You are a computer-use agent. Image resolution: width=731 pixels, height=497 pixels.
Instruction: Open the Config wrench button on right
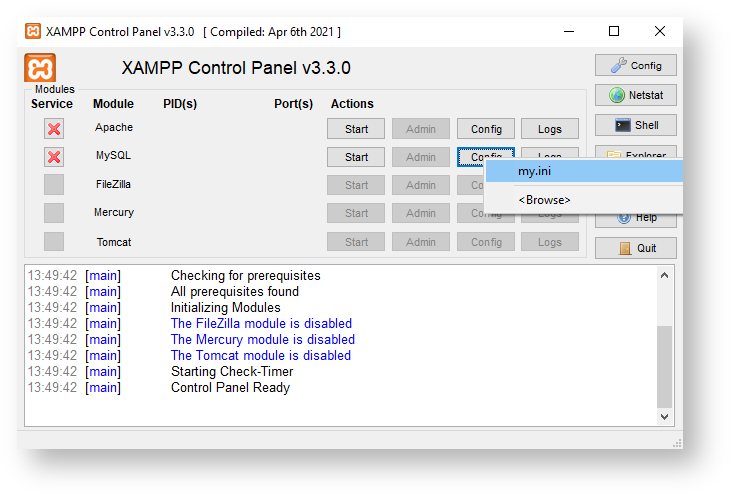pyautogui.click(x=635, y=66)
